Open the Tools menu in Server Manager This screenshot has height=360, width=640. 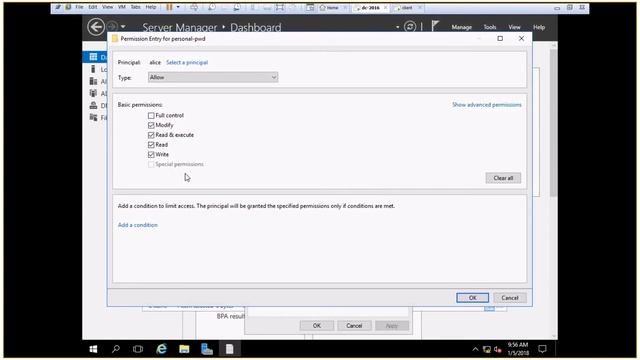(490, 27)
